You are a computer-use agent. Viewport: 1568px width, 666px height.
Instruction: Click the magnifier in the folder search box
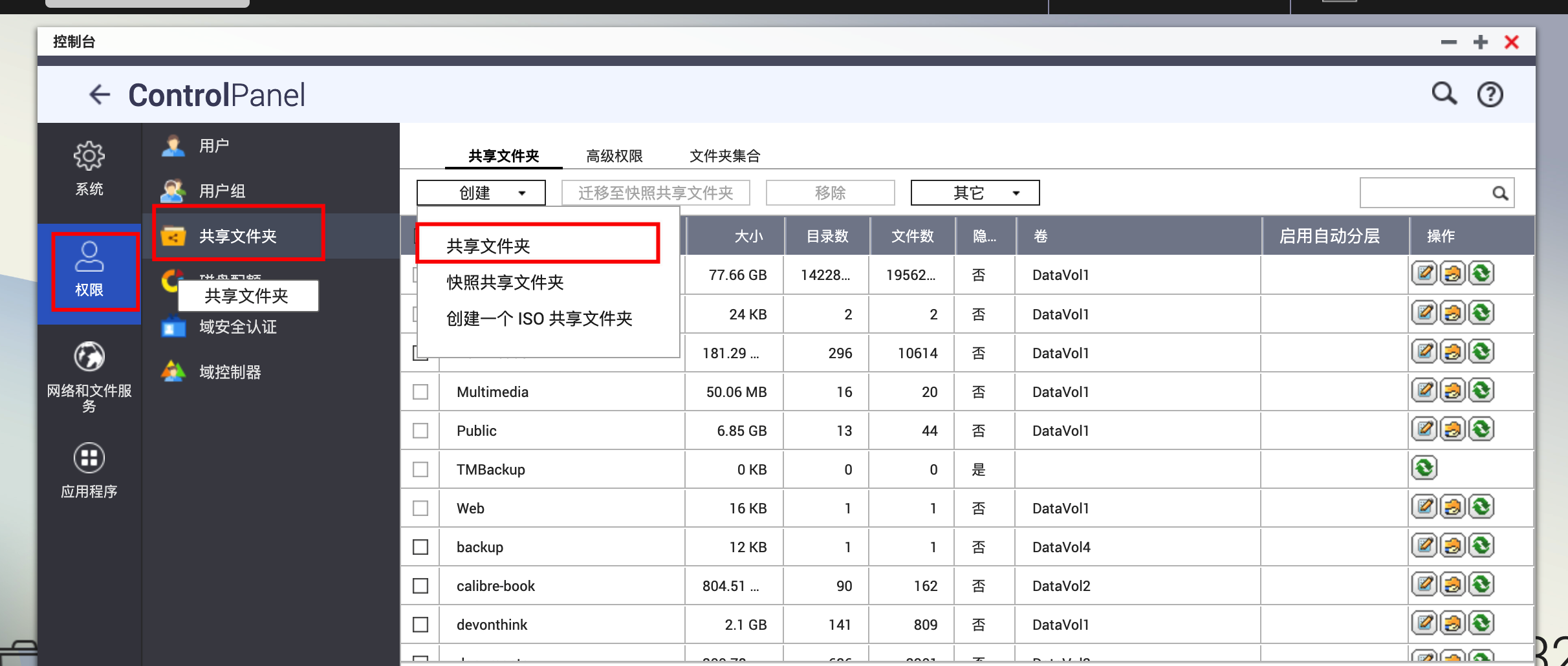pos(1500,193)
